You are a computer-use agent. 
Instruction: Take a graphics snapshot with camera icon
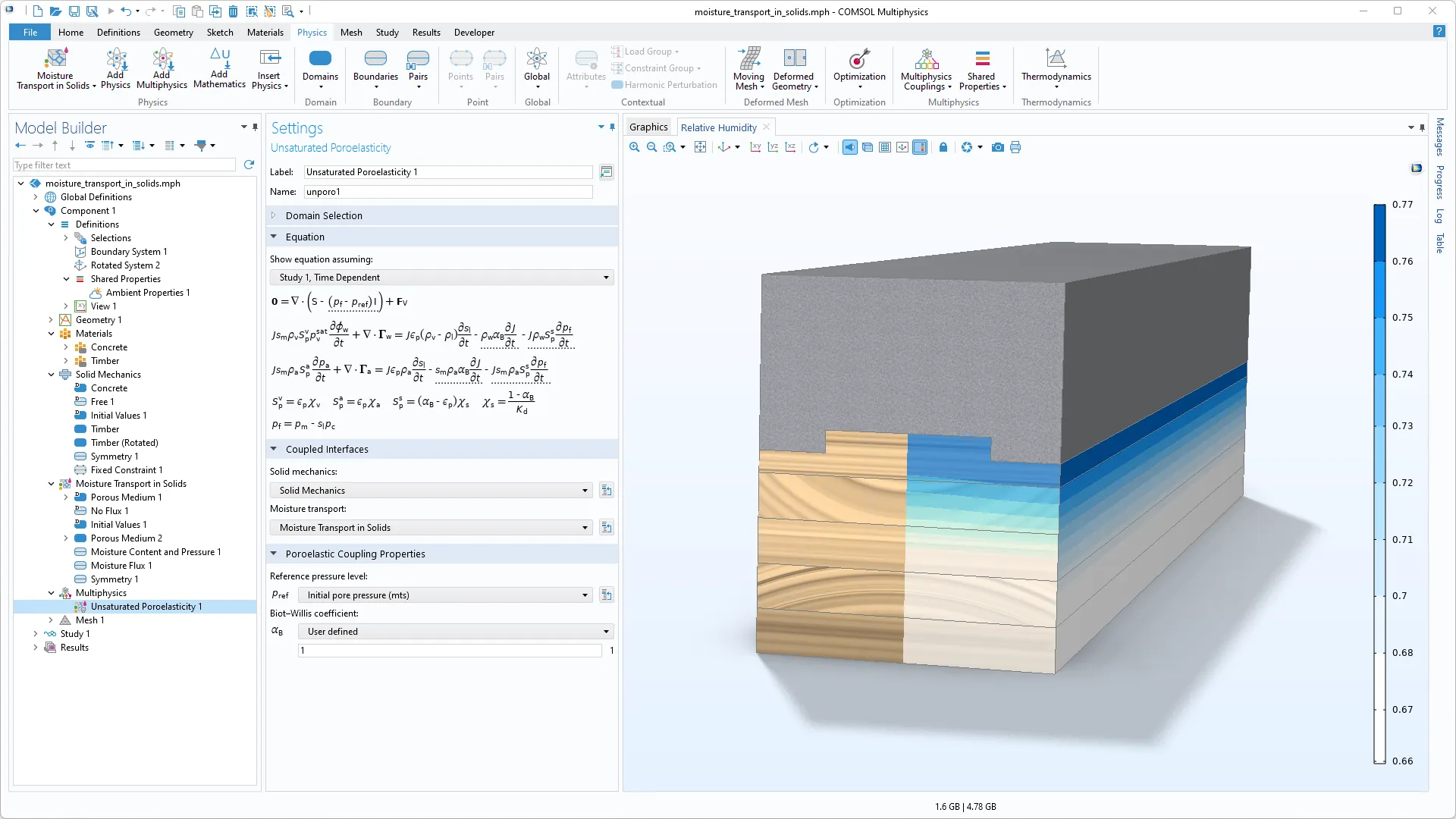click(x=997, y=147)
